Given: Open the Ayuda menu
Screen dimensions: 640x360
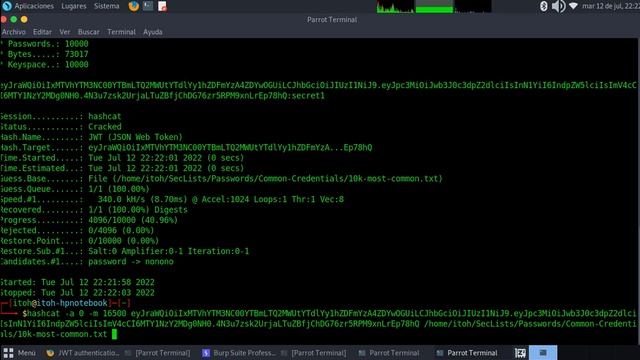Looking at the screenshot, I should 153,32.
